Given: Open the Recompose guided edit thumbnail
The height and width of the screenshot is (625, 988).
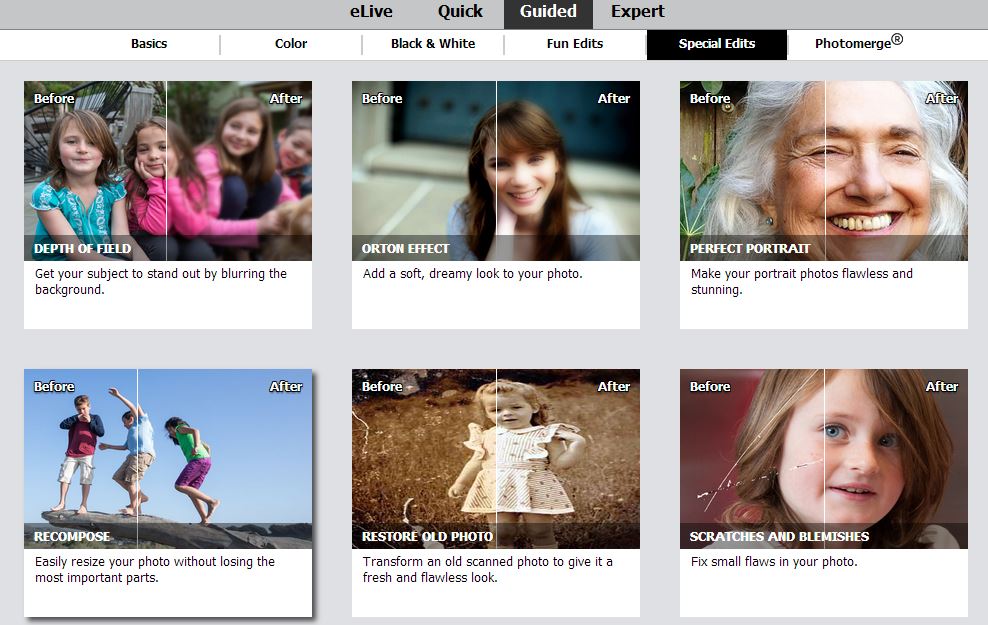Looking at the screenshot, I should click(168, 459).
